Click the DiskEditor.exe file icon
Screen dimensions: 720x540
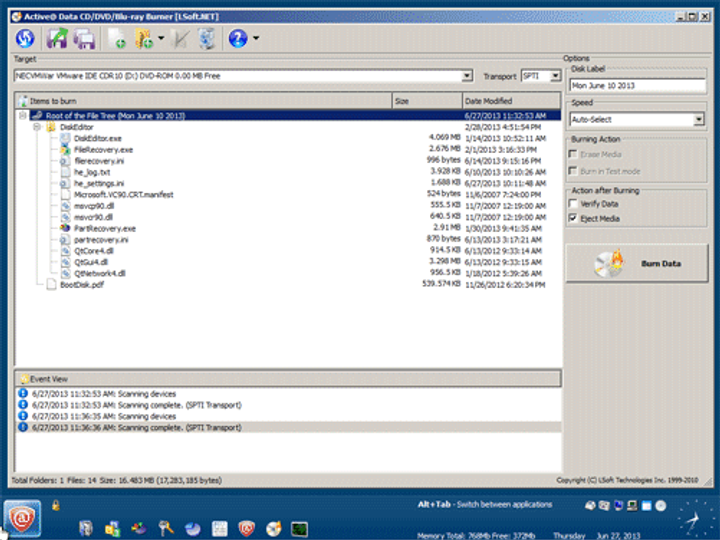point(65,138)
